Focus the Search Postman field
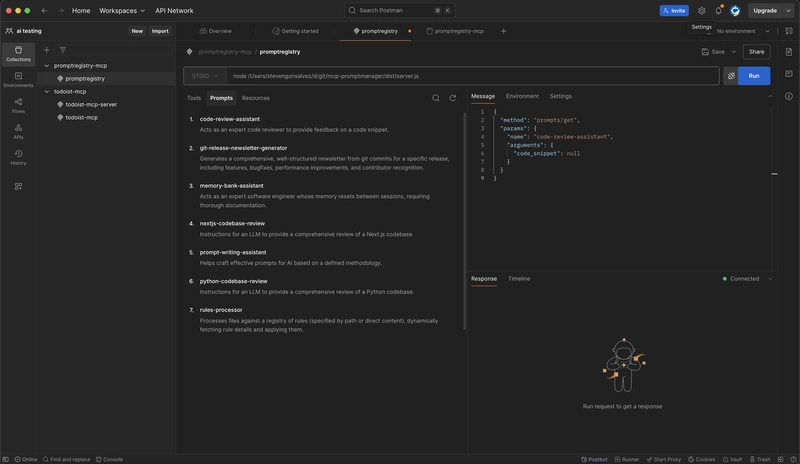800x464 pixels. pyautogui.click(x=399, y=10)
